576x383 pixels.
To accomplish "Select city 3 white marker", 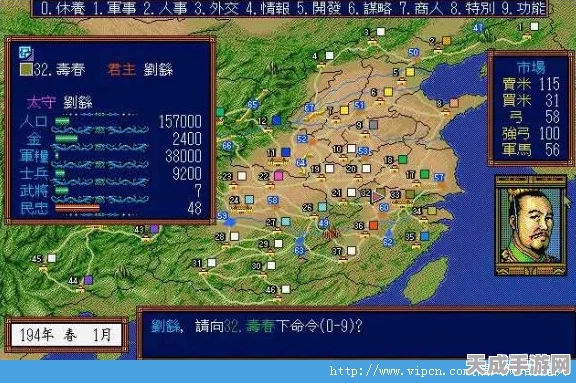I will pos(381,32).
